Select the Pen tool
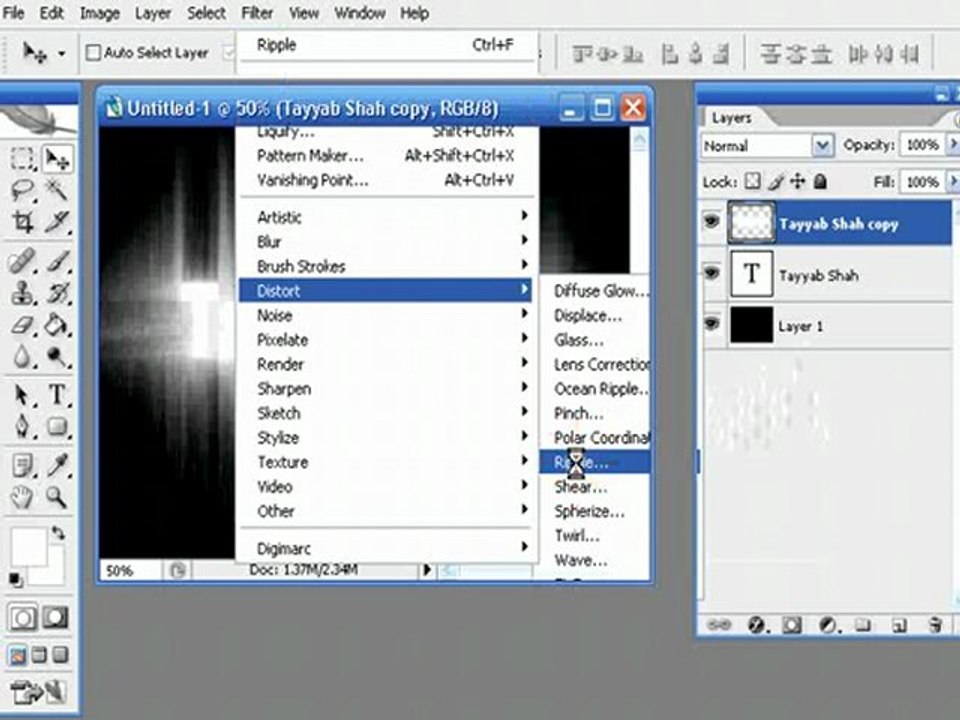Image resolution: width=960 pixels, height=720 pixels. pyautogui.click(x=23, y=426)
